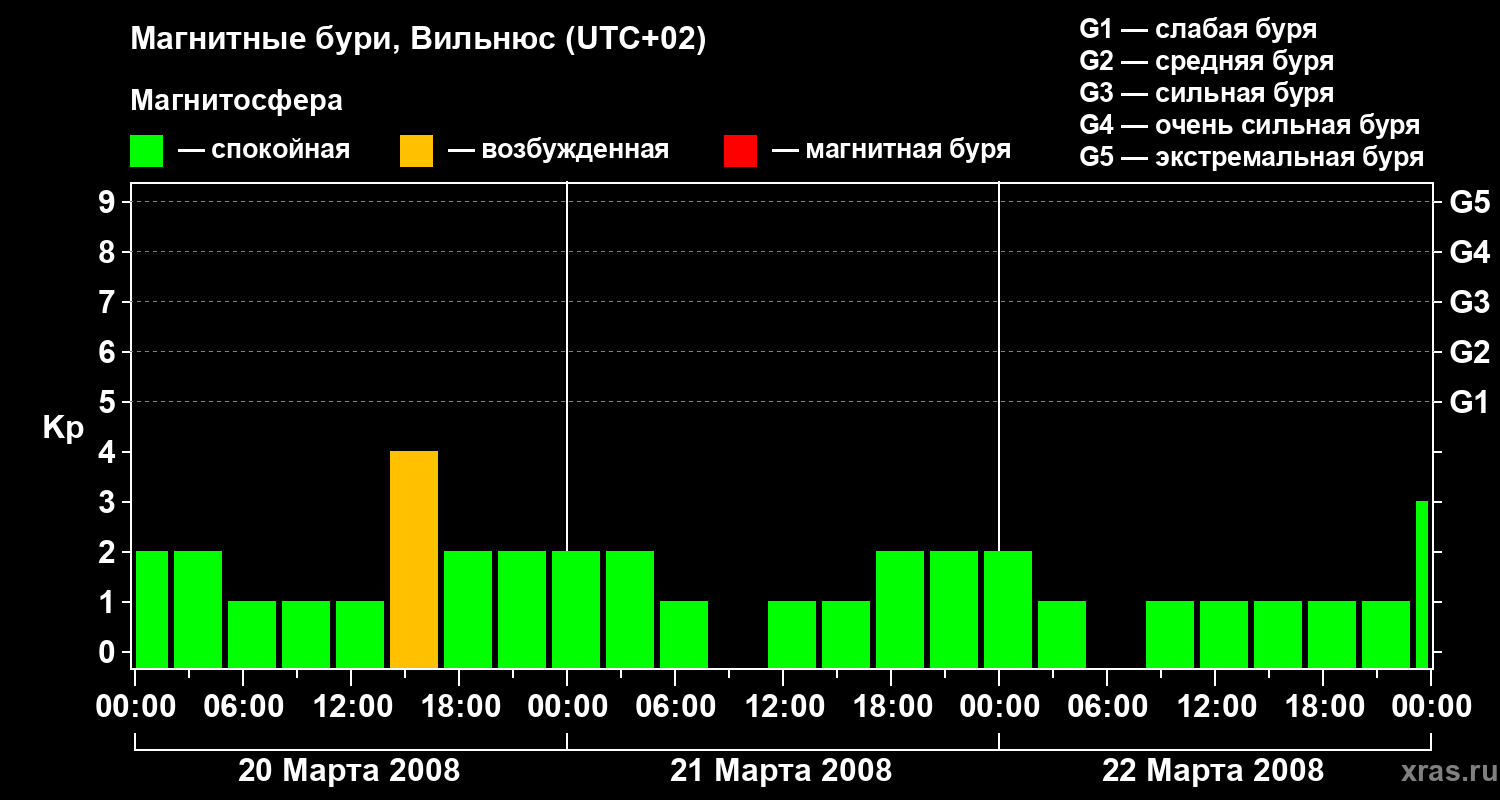Select the date label '21 Марта 2008'
Image resolution: width=1500 pixels, height=800 pixels.
(x=781, y=770)
